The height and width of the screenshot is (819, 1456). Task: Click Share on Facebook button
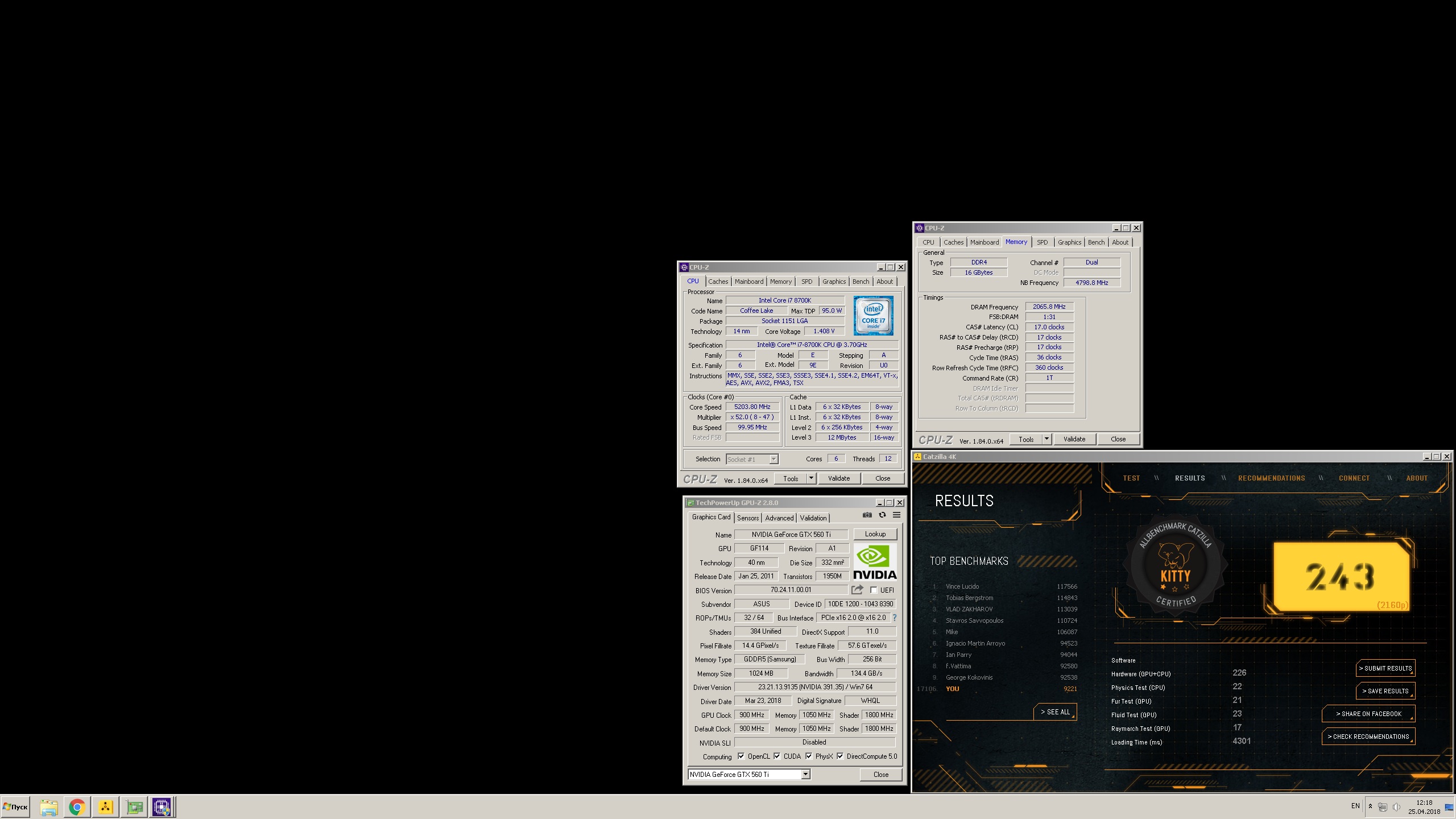[x=1368, y=714]
